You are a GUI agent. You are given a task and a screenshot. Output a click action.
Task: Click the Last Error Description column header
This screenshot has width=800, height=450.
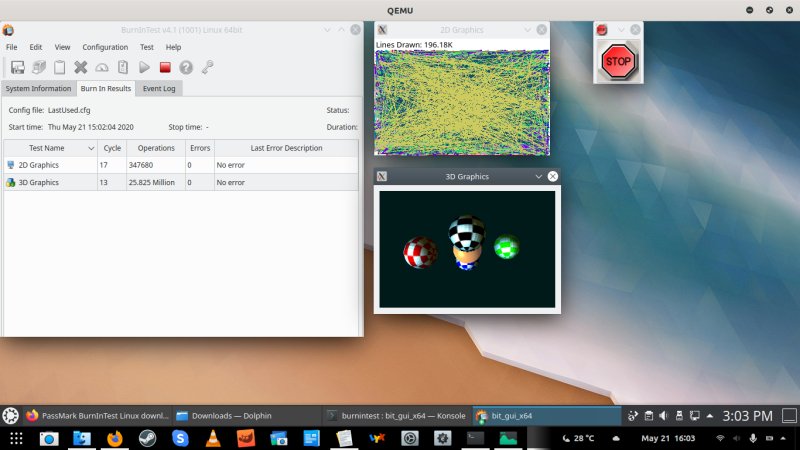pos(286,148)
